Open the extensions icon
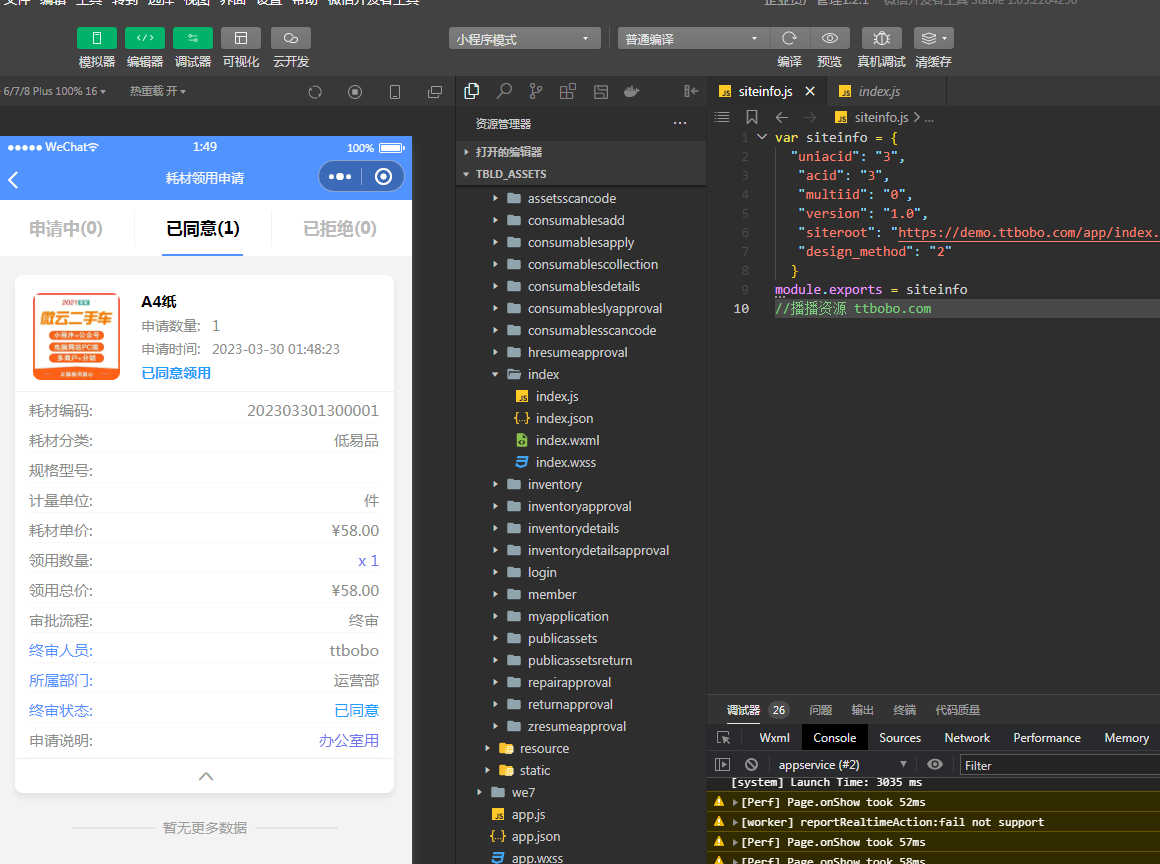The image size is (1160, 864). (x=567, y=91)
